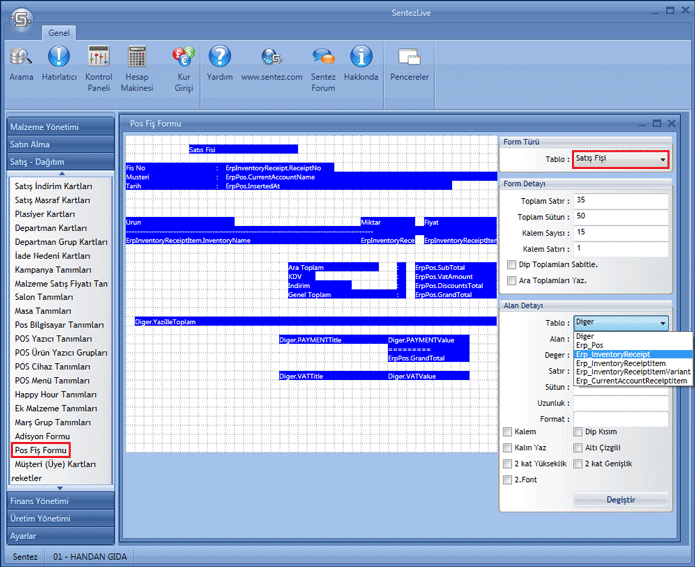Image resolution: width=695 pixels, height=567 pixels.
Task: Click the Hakkında info icon
Action: (x=361, y=58)
